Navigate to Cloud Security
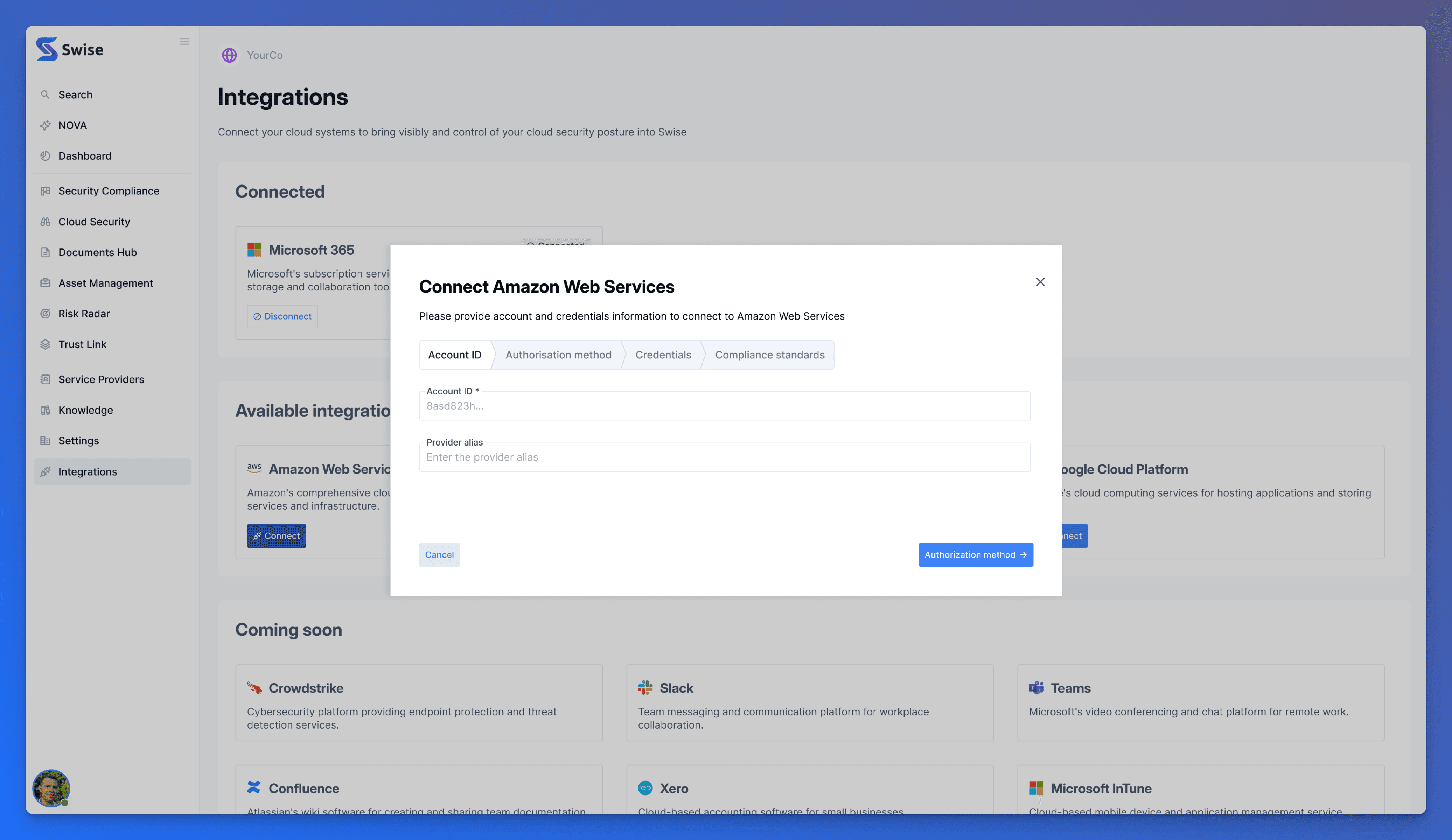The image size is (1452, 840). coord(112,222)
